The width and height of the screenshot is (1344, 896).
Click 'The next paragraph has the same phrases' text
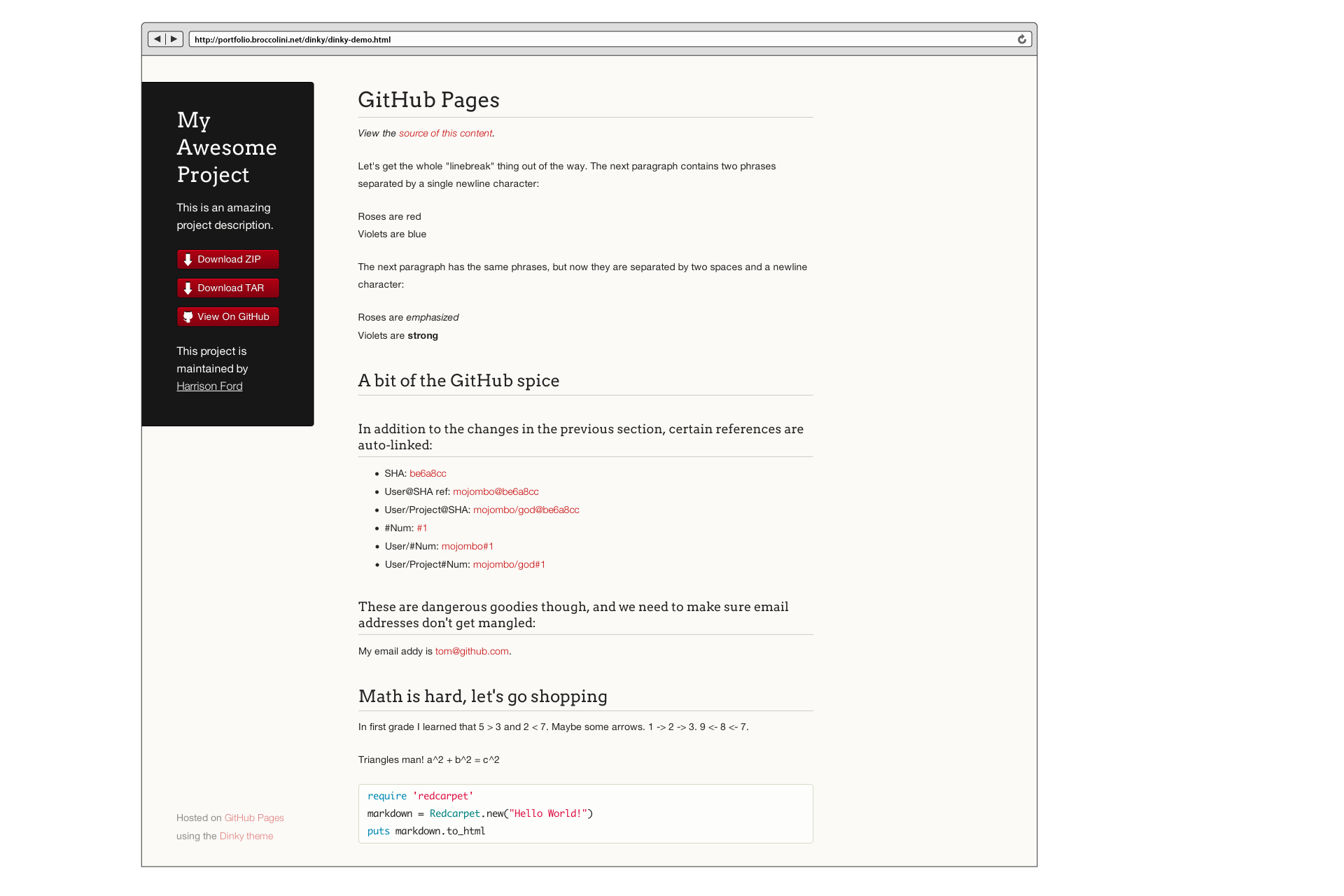[x=582, y=276]
